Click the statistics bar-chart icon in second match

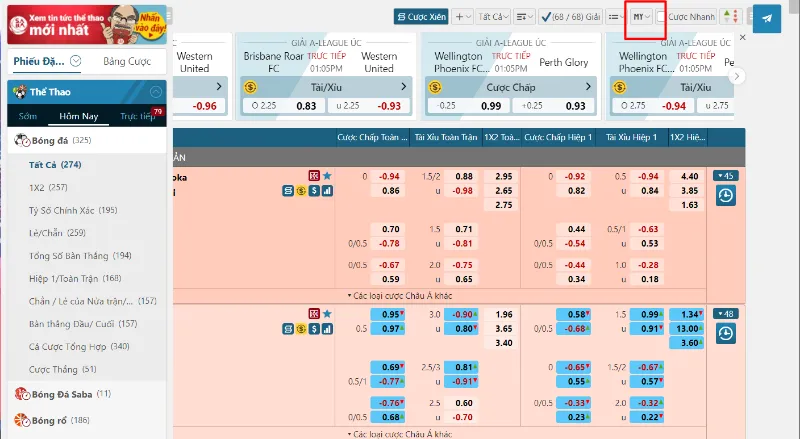click(327, 329)
